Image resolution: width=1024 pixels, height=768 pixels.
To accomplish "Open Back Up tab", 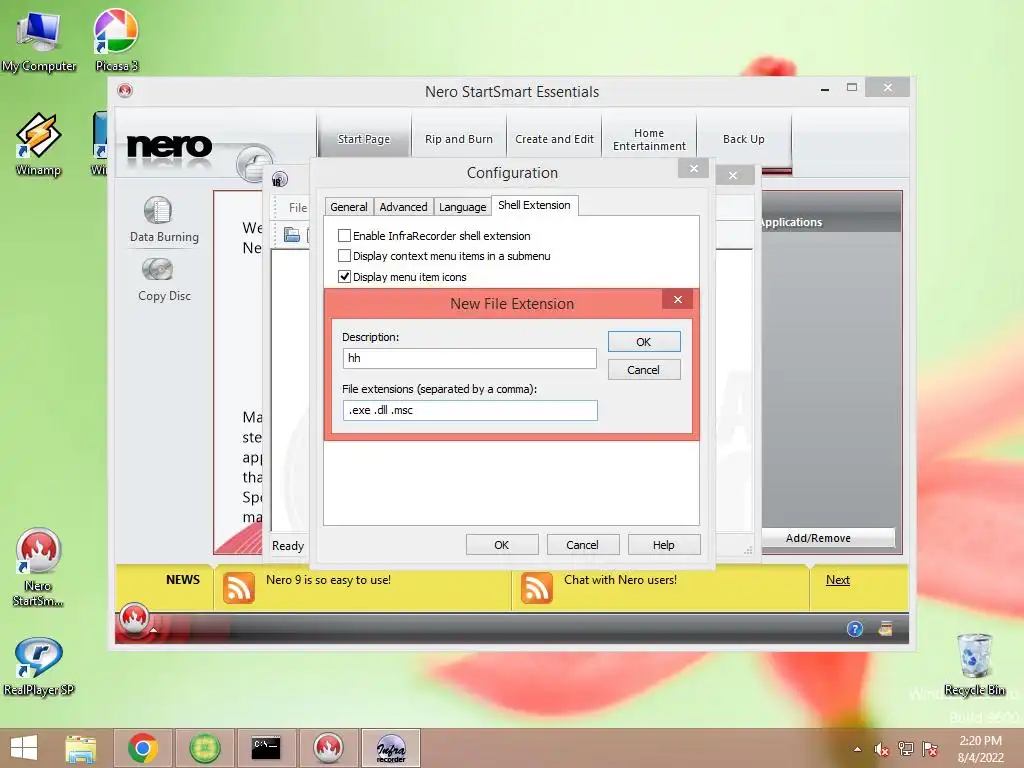I will [744, 139].
